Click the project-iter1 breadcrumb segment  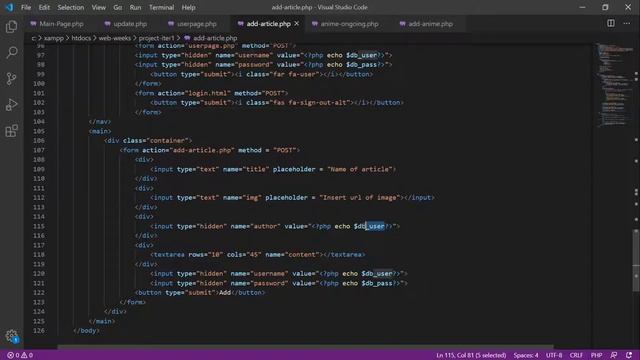pyautogui.click(x=156, y=38)
